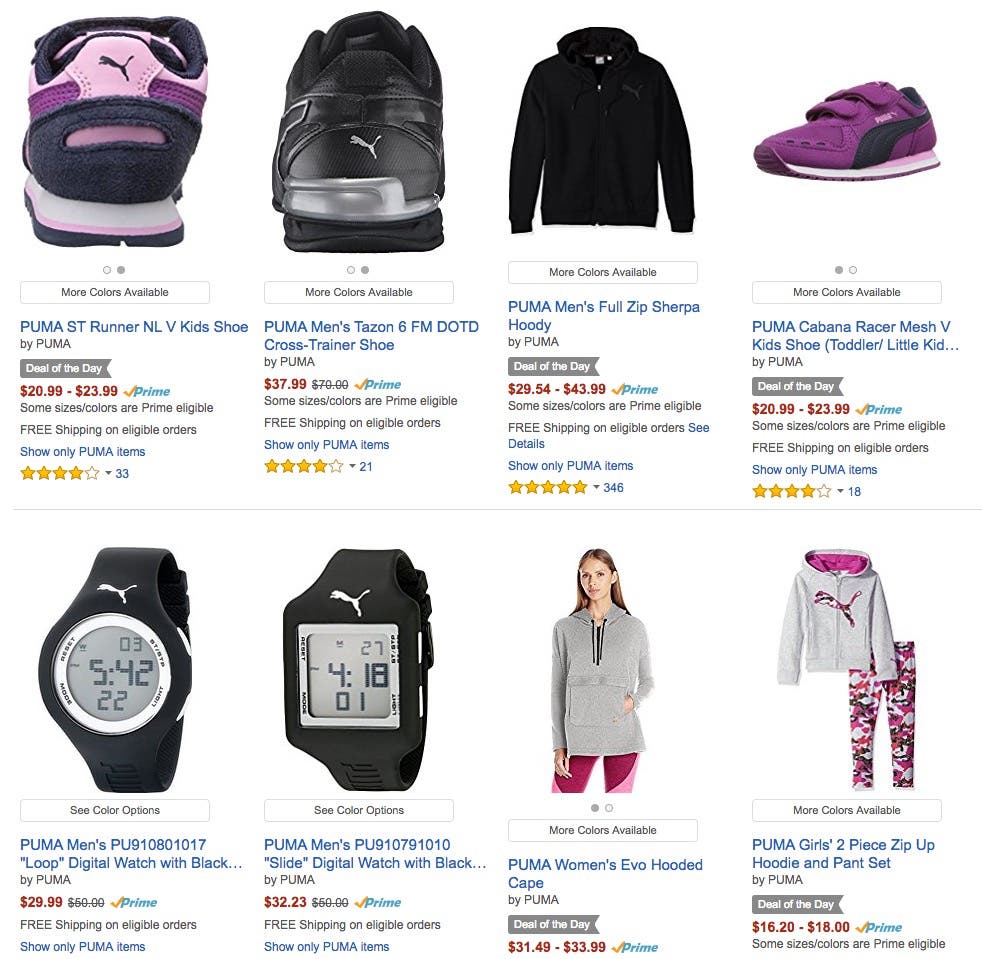Click the star rating under Tazon 6 Cross-Trainer
The height and width of the screenshot is (959, 982).
coord(304,466)
